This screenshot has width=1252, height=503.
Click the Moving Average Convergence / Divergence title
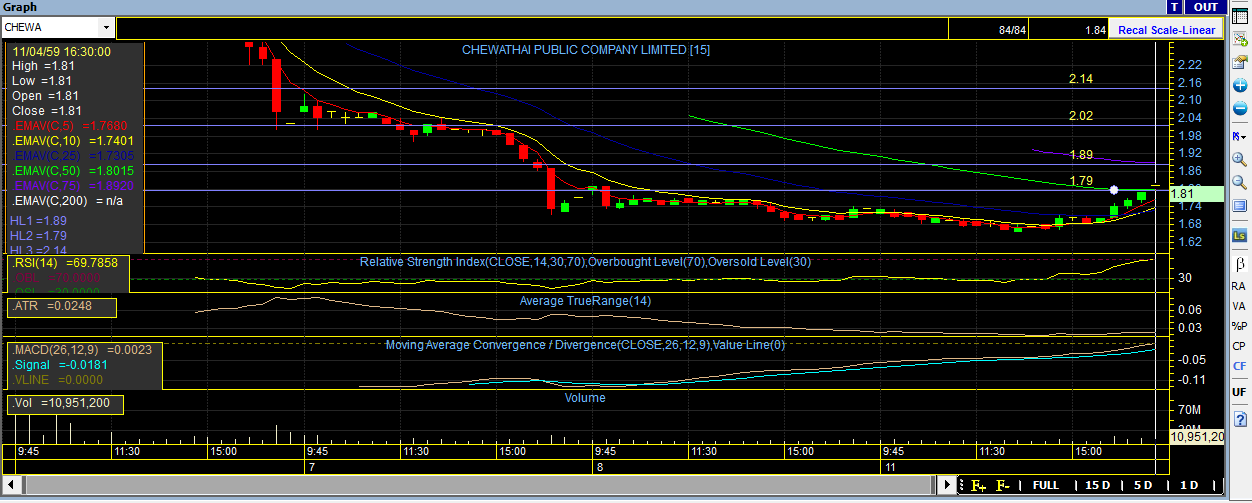pos(586,345)
